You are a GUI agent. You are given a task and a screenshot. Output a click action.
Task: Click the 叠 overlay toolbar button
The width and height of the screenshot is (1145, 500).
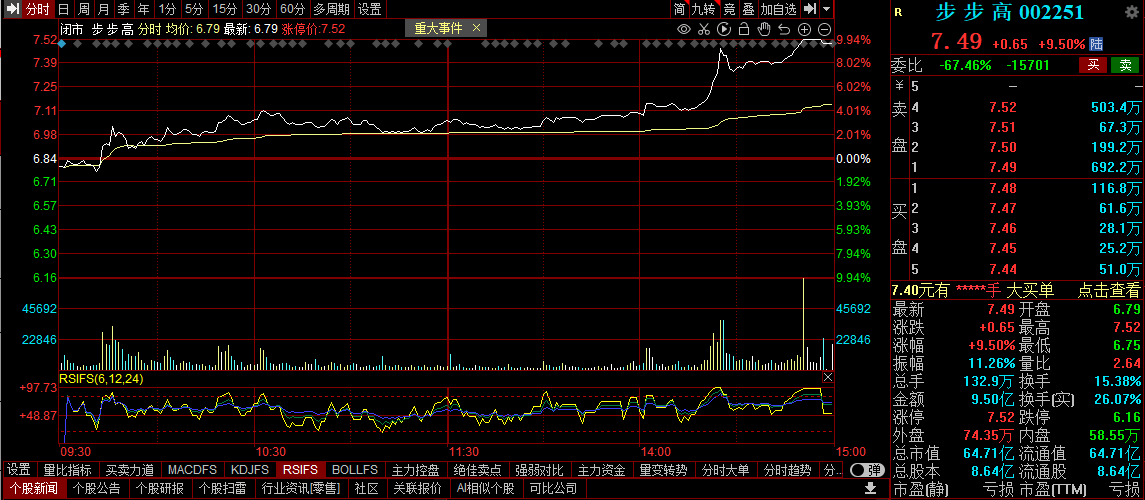pyautogui.click(x=748, y=9)
